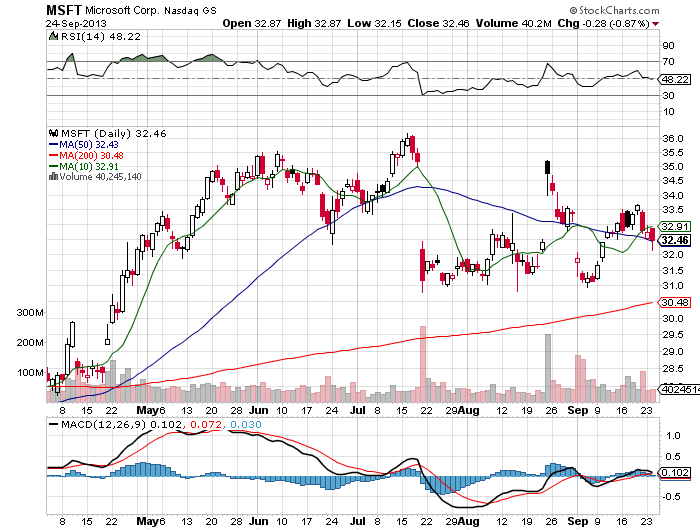
Task: Click the 36.0 price axis label
Action: click(673, 139)
